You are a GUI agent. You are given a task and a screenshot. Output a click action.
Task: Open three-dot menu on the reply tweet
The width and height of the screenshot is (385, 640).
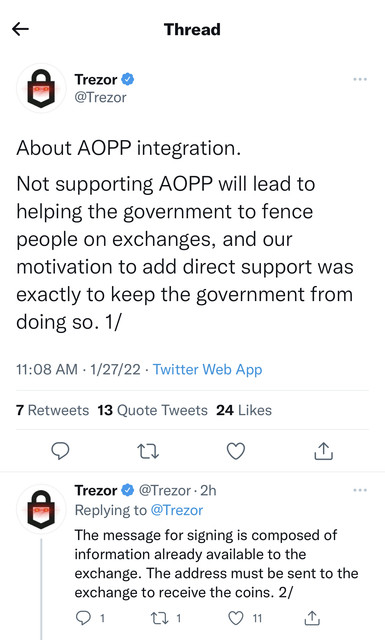pos(360,490)
